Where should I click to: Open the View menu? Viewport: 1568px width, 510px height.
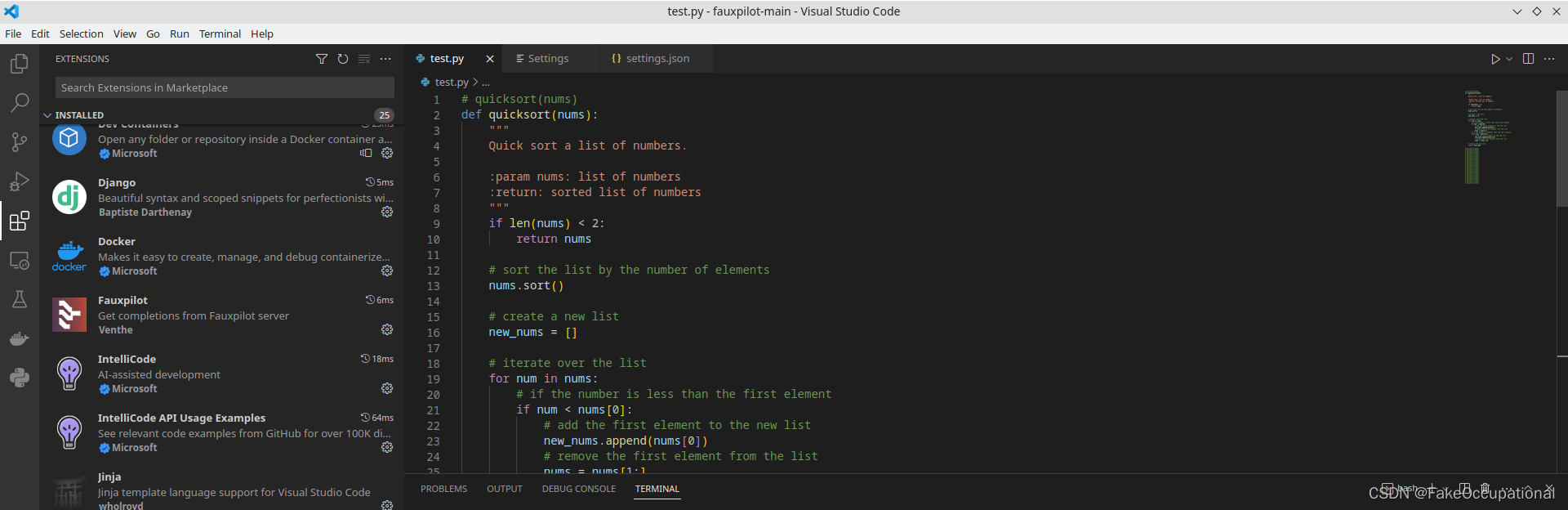tap(125, 34)
